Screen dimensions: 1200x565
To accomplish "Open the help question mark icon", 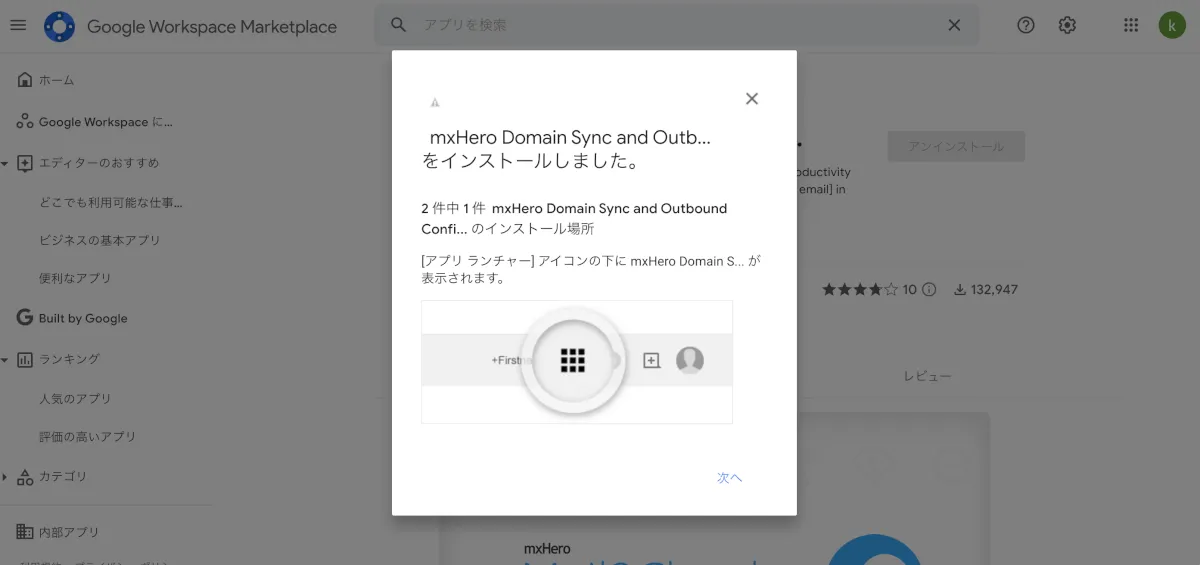I will (x=1025, y=25).
